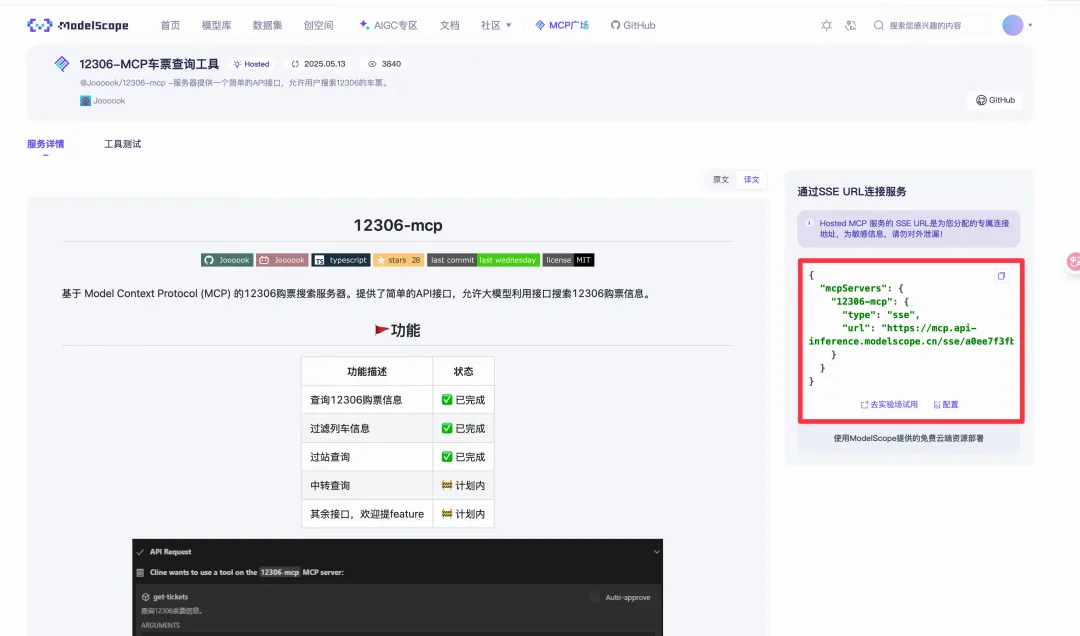Open the 数据集 nav item

pyautogui.click(x=267, y=25)
